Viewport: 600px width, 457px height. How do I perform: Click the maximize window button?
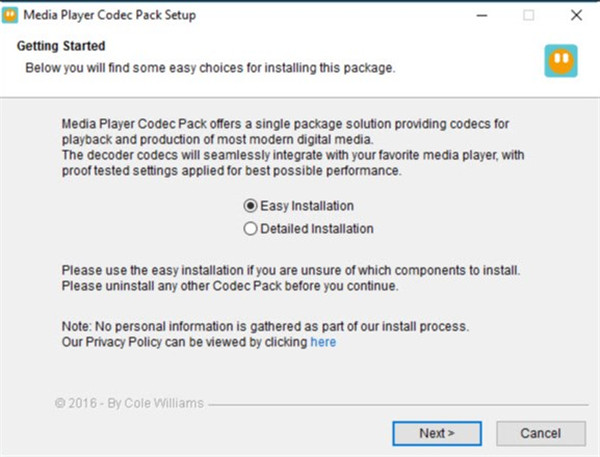[x=528, y=16]
